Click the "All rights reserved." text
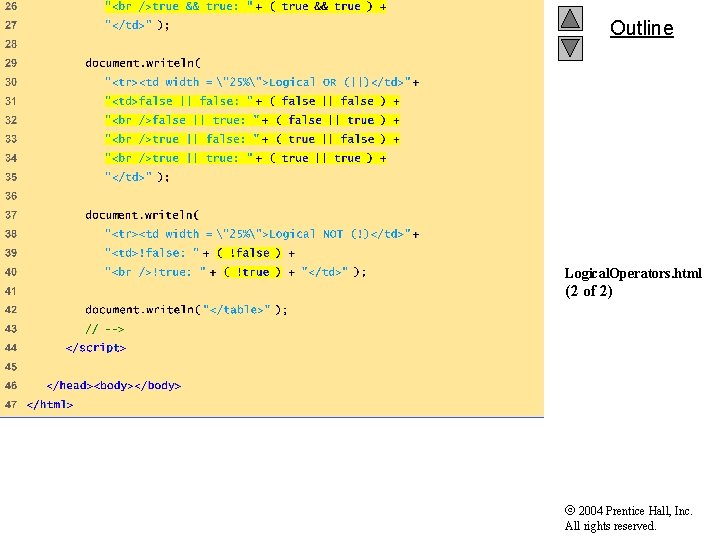 pos(610,526)
